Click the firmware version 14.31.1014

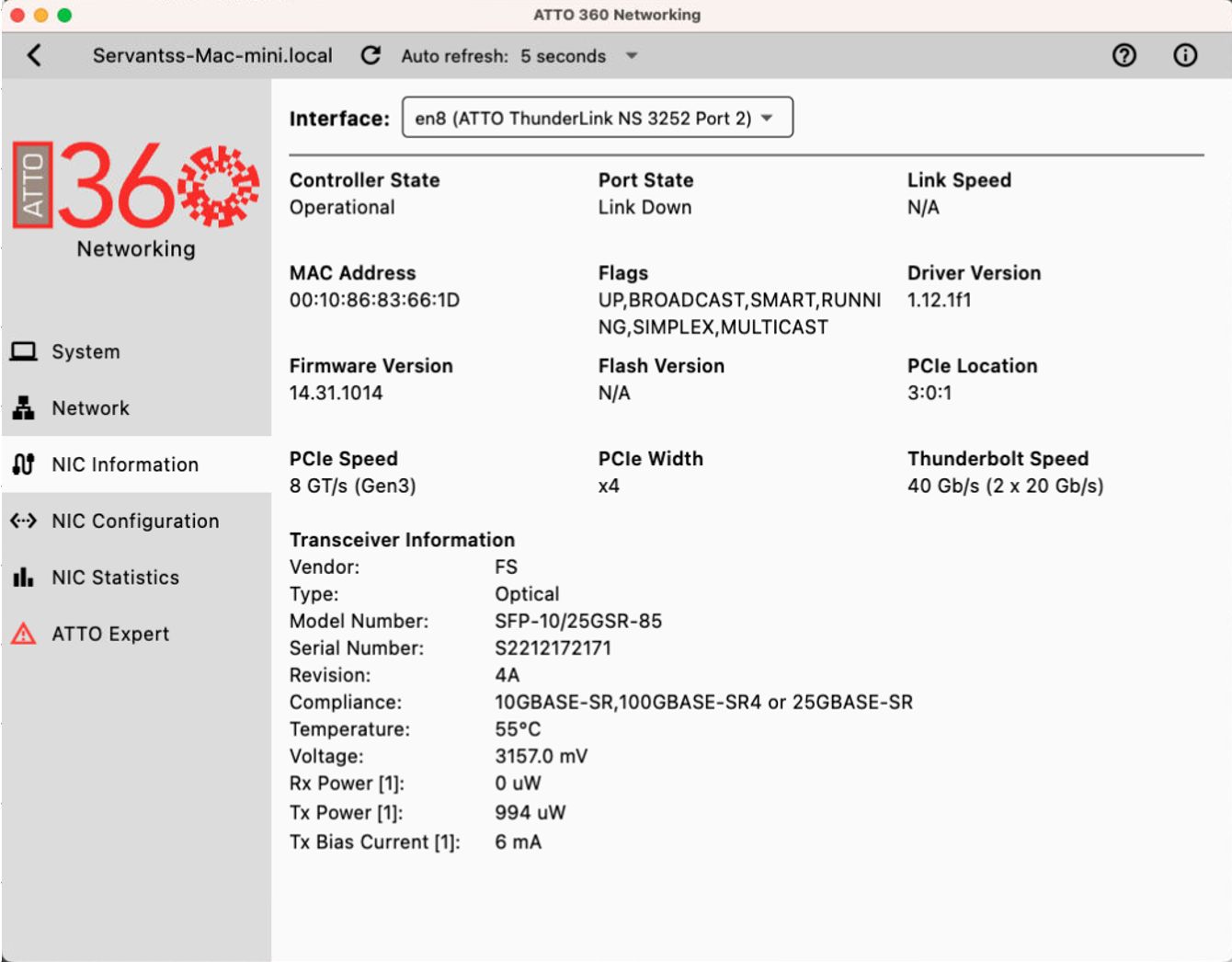pyautogui.click(x=336, y=393)
